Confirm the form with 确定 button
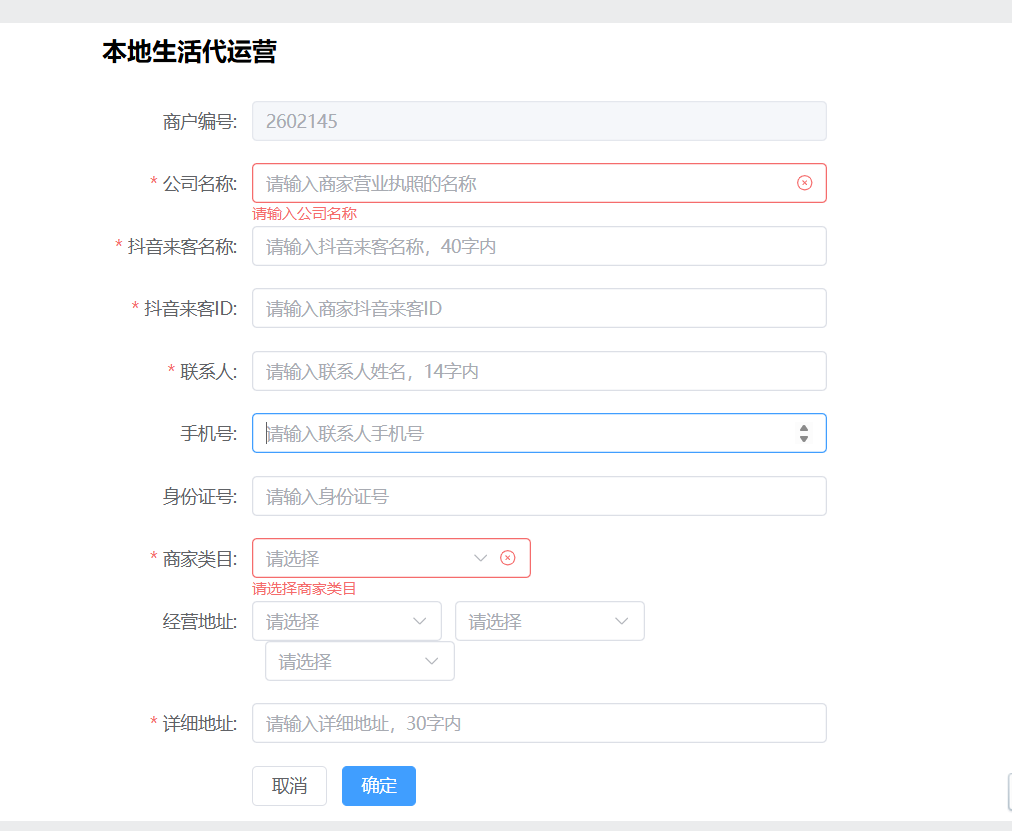1012x831 pixels. click(379, 786)
